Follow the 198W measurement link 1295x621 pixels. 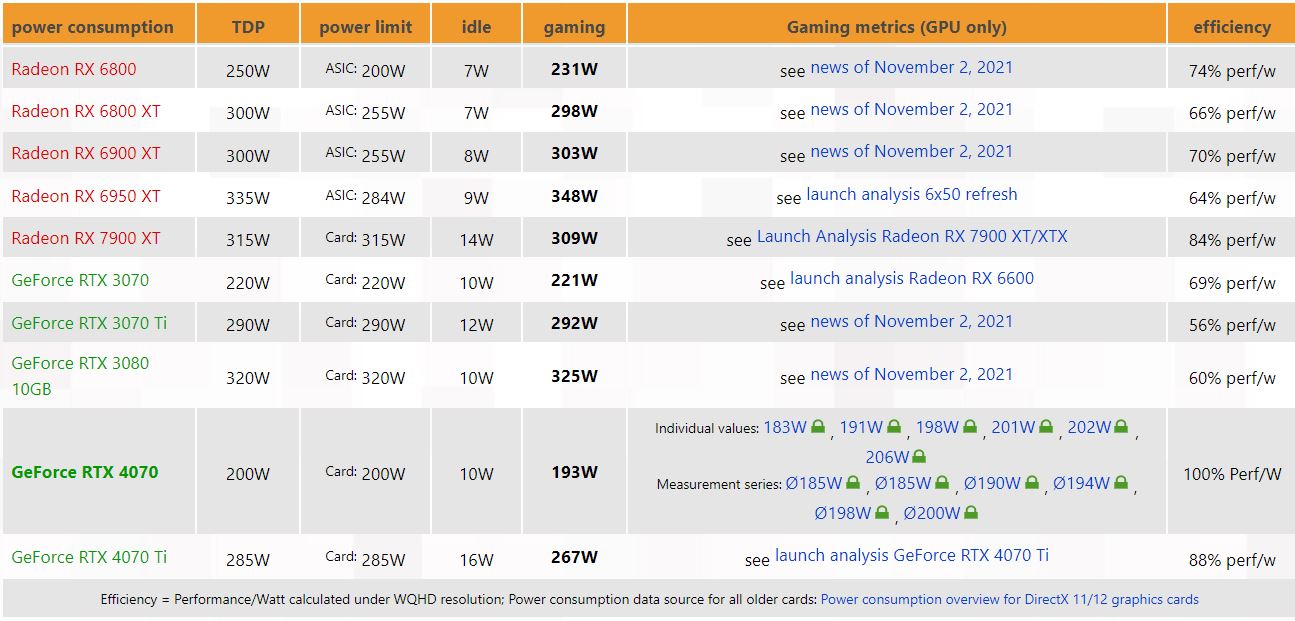(x=937, y=427)
